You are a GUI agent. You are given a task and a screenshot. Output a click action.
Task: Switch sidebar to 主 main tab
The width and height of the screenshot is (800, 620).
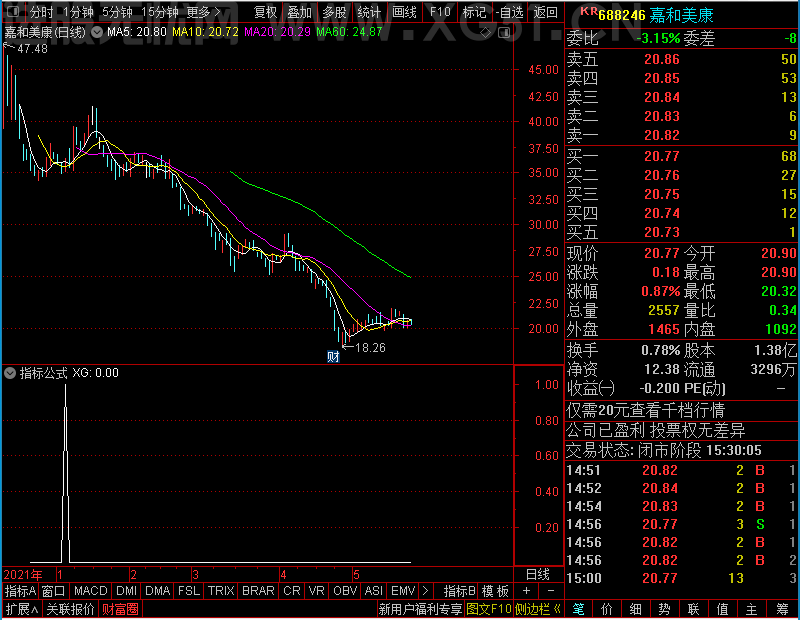(752, 609)
